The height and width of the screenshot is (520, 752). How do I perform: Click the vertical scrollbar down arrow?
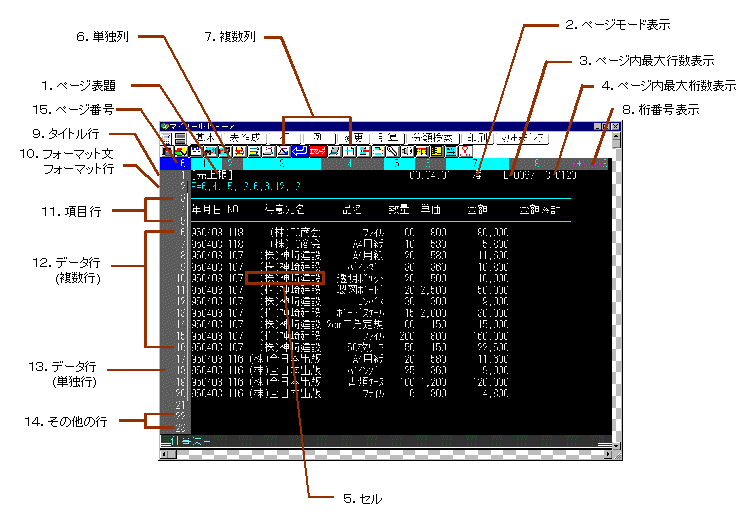[617, 445]
